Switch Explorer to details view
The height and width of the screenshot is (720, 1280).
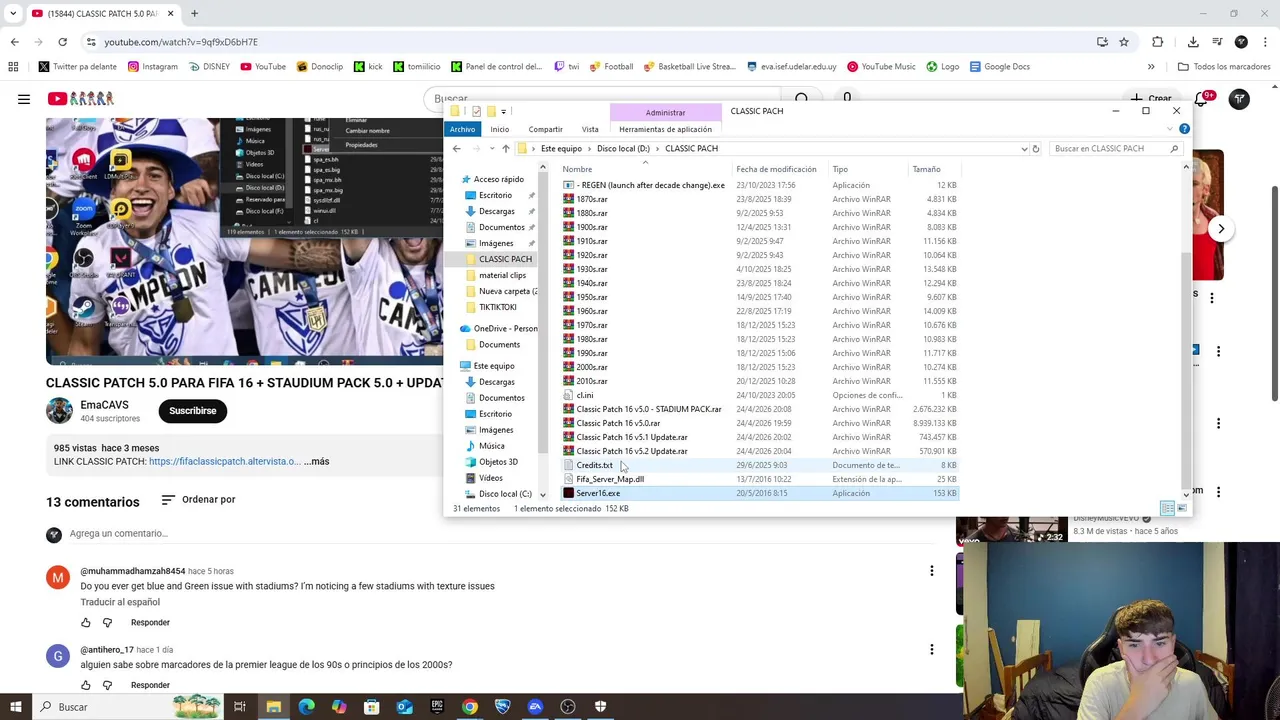(1167, 508)
